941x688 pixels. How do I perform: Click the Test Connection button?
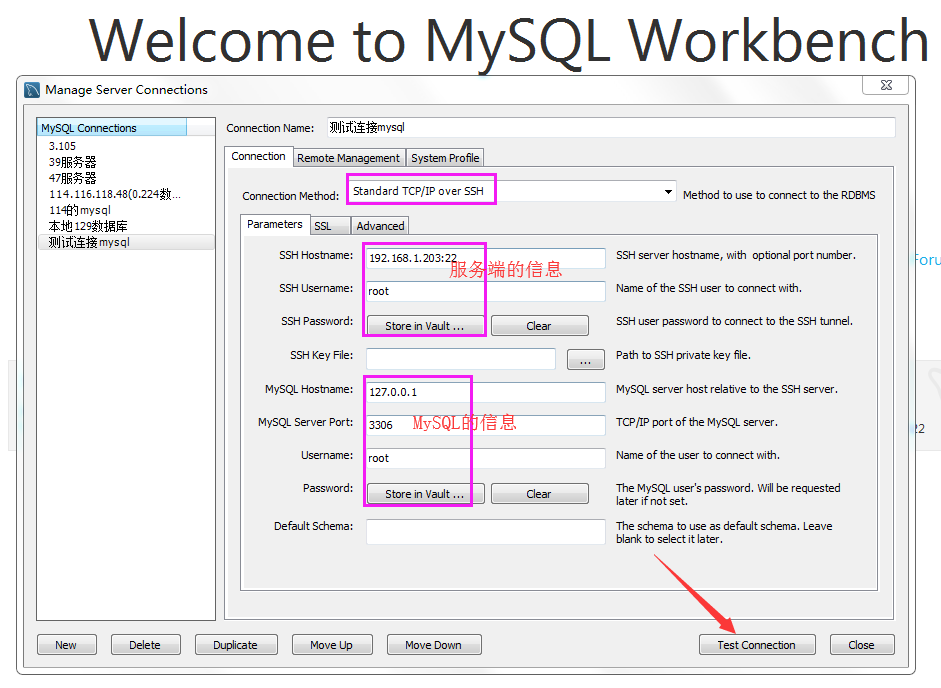(x=757, y=645)
